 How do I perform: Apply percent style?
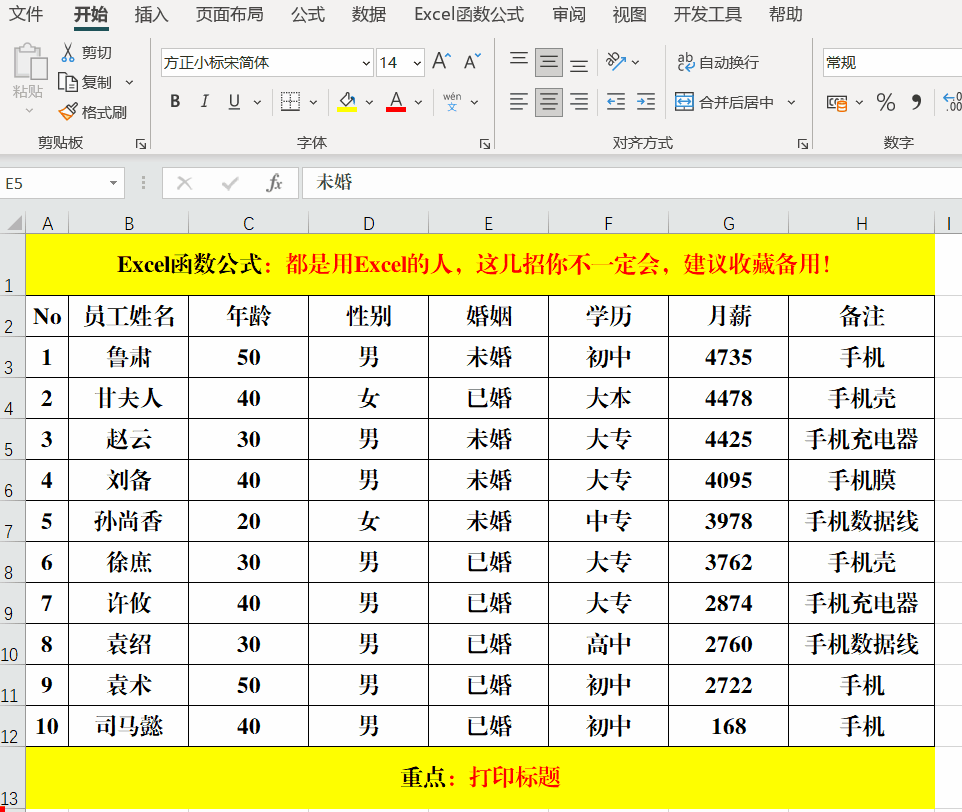point(885,102)
